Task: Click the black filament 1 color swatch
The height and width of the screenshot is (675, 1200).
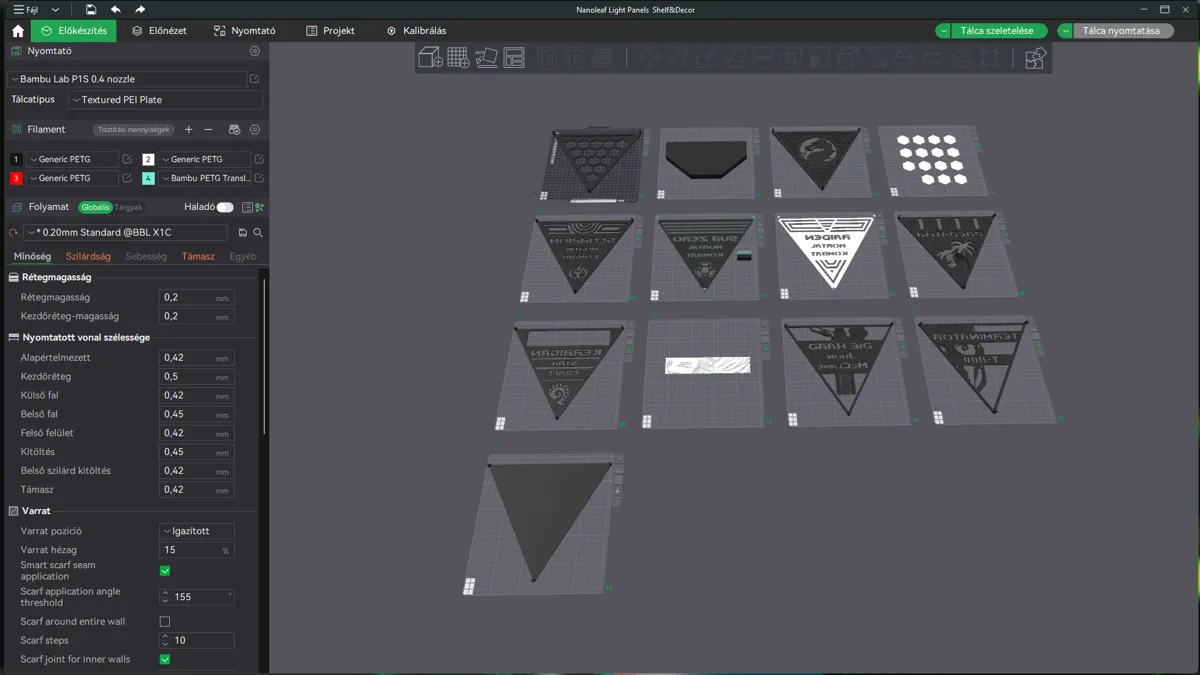Action: (x=16, y=159)
